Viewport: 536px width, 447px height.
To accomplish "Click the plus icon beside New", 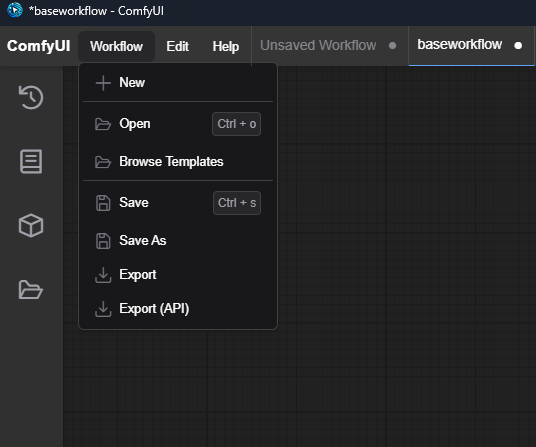I will (103, 83).
